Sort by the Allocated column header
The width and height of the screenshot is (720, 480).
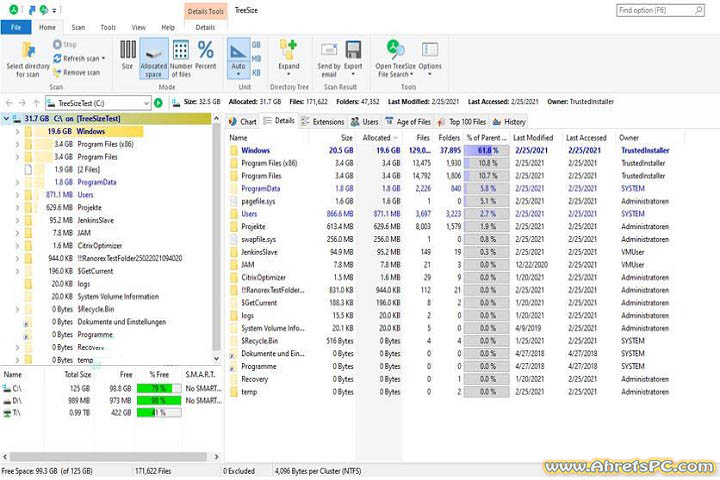pos(379,137)
